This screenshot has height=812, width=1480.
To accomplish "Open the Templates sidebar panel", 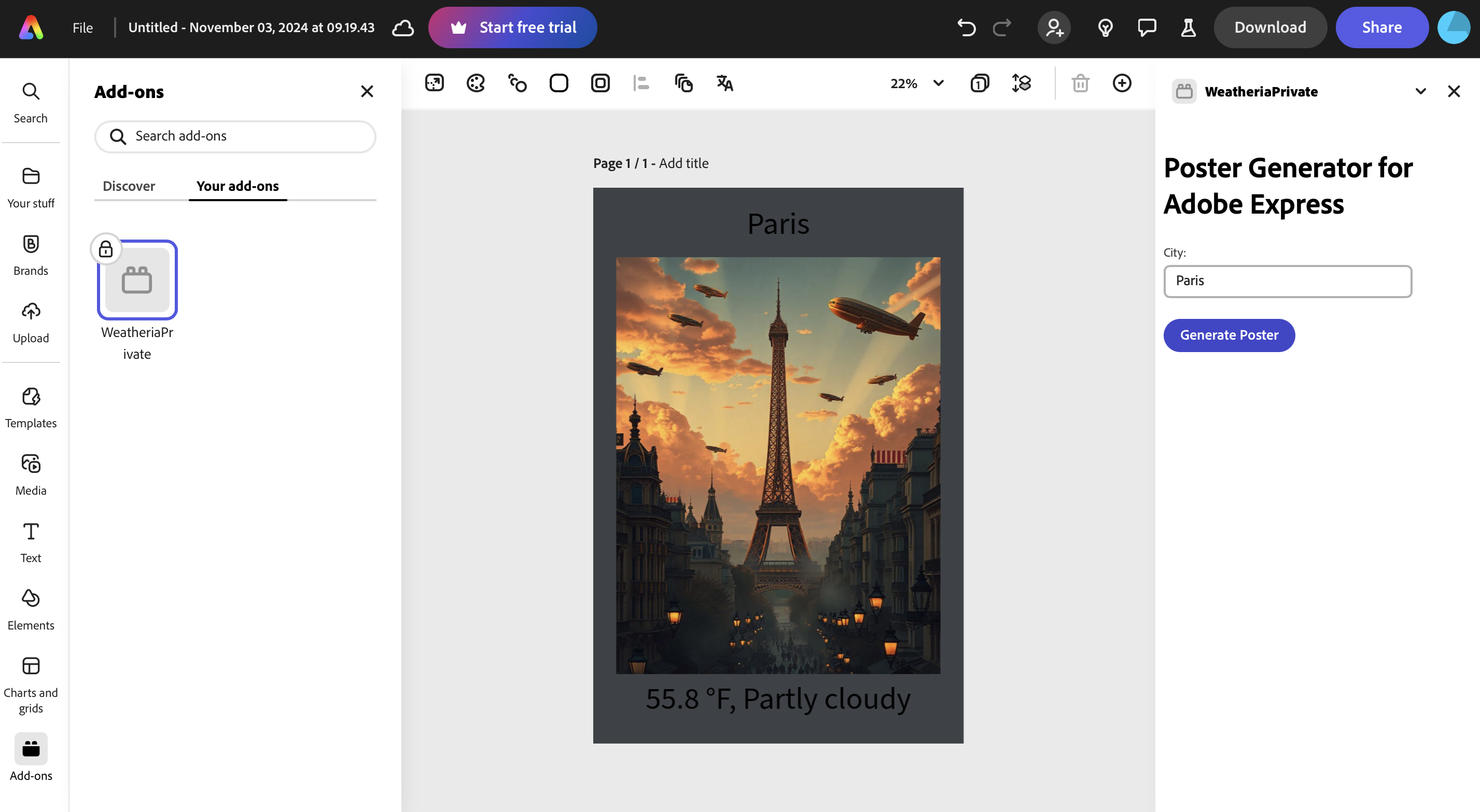I will (31, 408).
